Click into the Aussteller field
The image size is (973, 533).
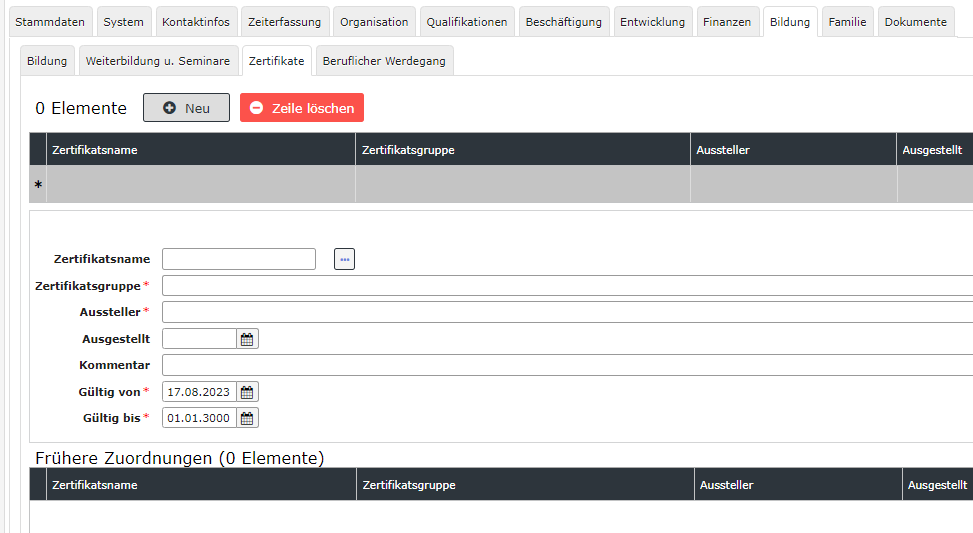[567, 312]
